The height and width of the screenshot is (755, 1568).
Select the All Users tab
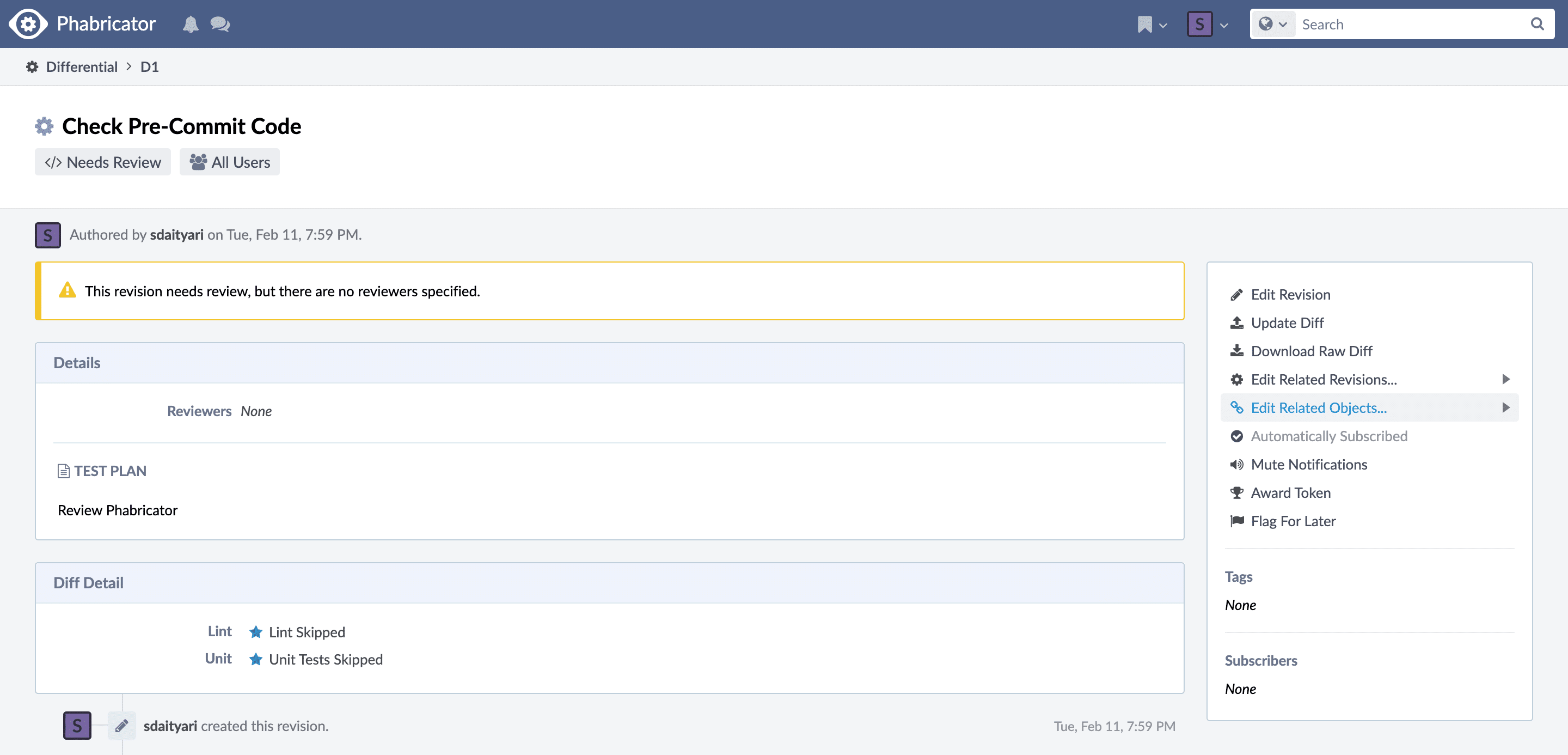pos(229,162)
